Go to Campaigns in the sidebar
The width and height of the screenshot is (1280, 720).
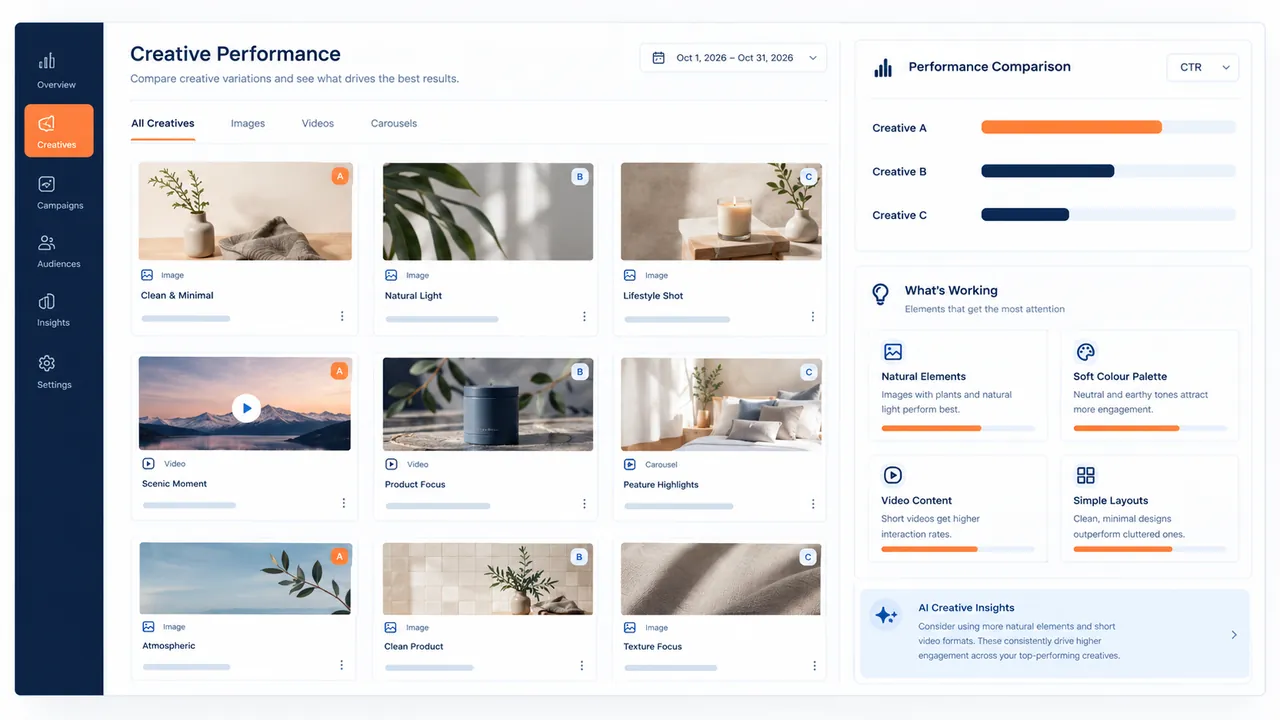point(59,193)
